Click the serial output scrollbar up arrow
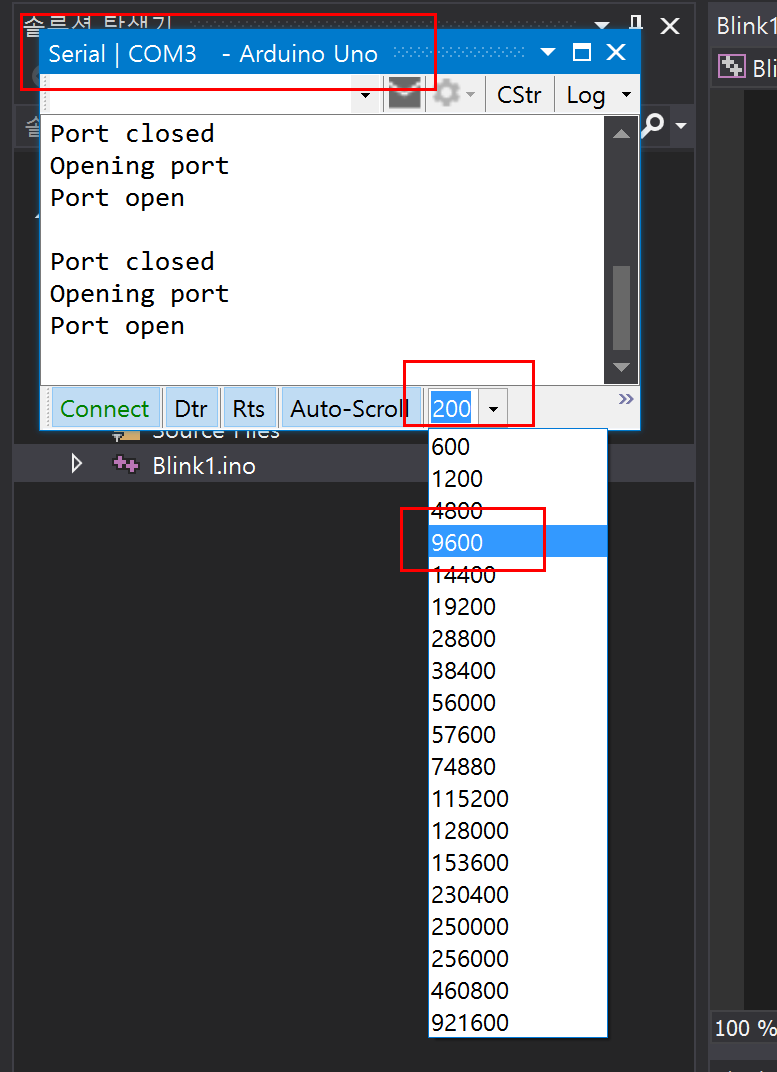 click(621, 133)
